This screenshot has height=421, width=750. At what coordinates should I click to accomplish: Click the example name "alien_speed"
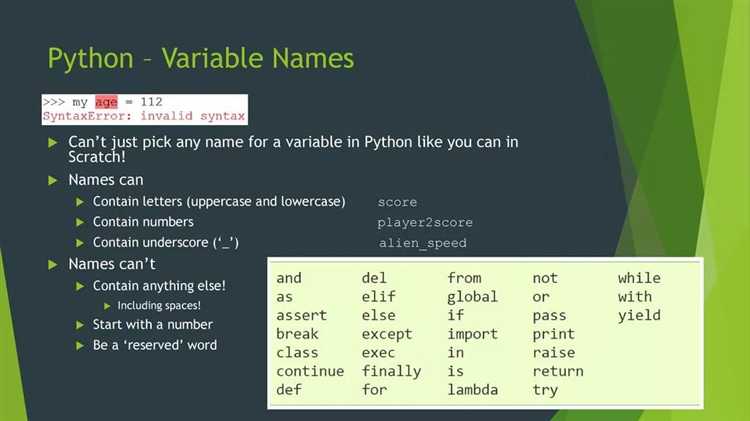tap(422, 244)
